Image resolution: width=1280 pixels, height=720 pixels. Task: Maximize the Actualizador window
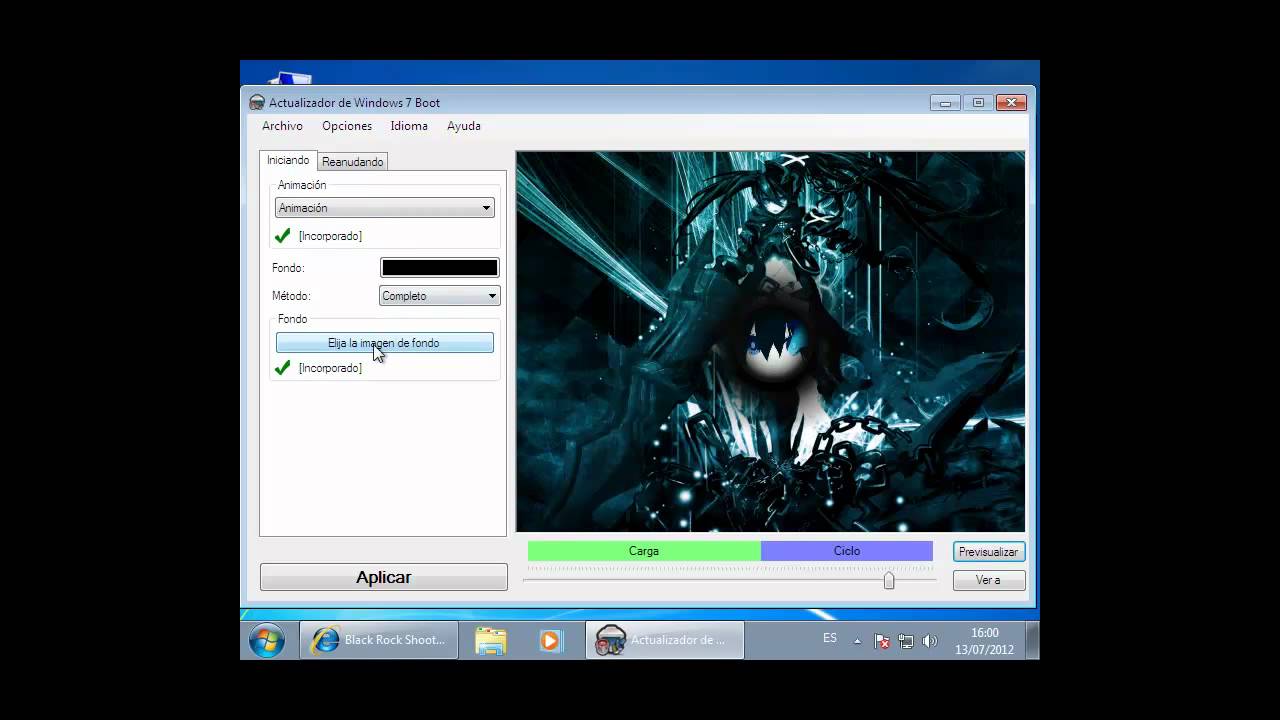pyautogui.click(x=978, y=103)
